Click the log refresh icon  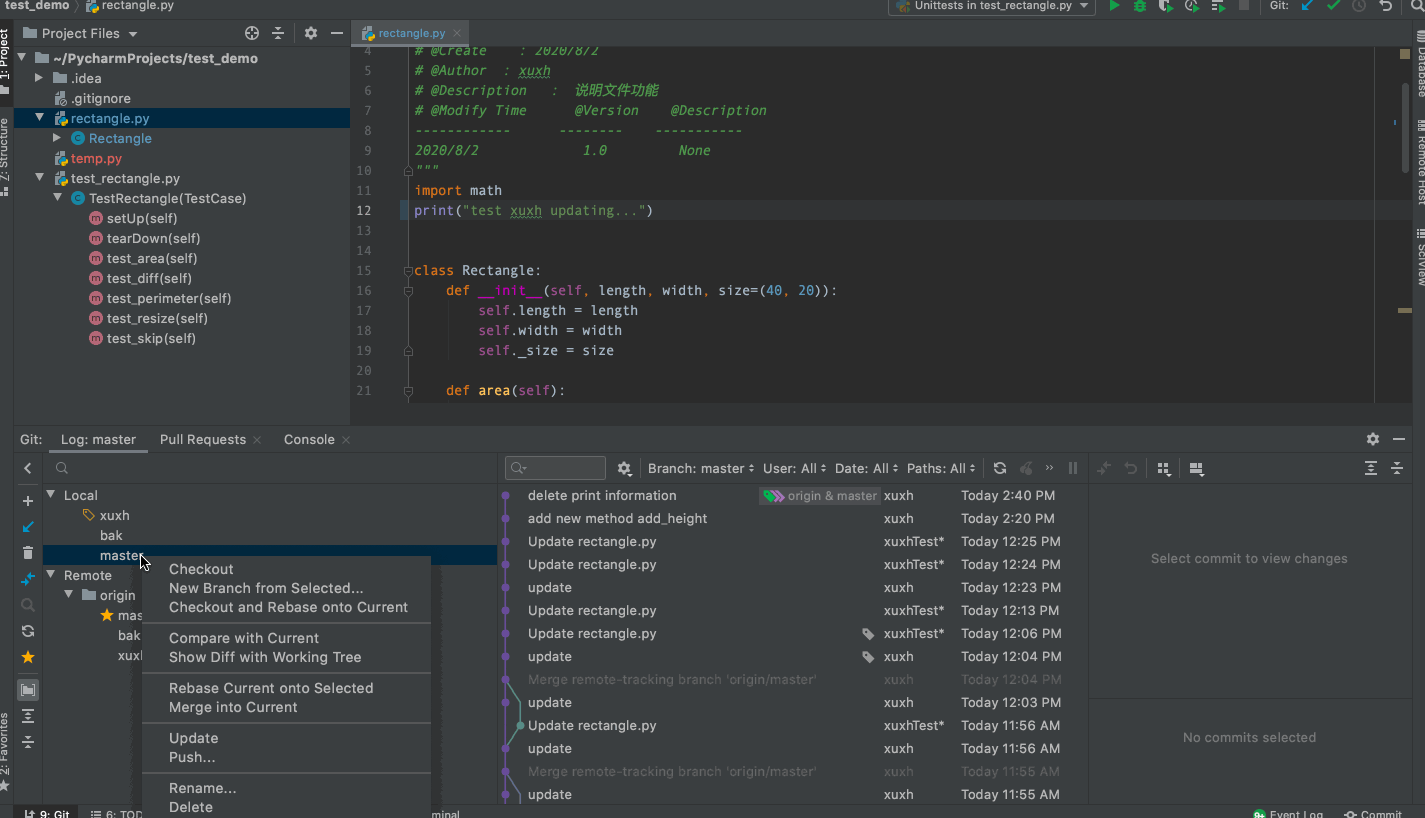pos(1000,468)
